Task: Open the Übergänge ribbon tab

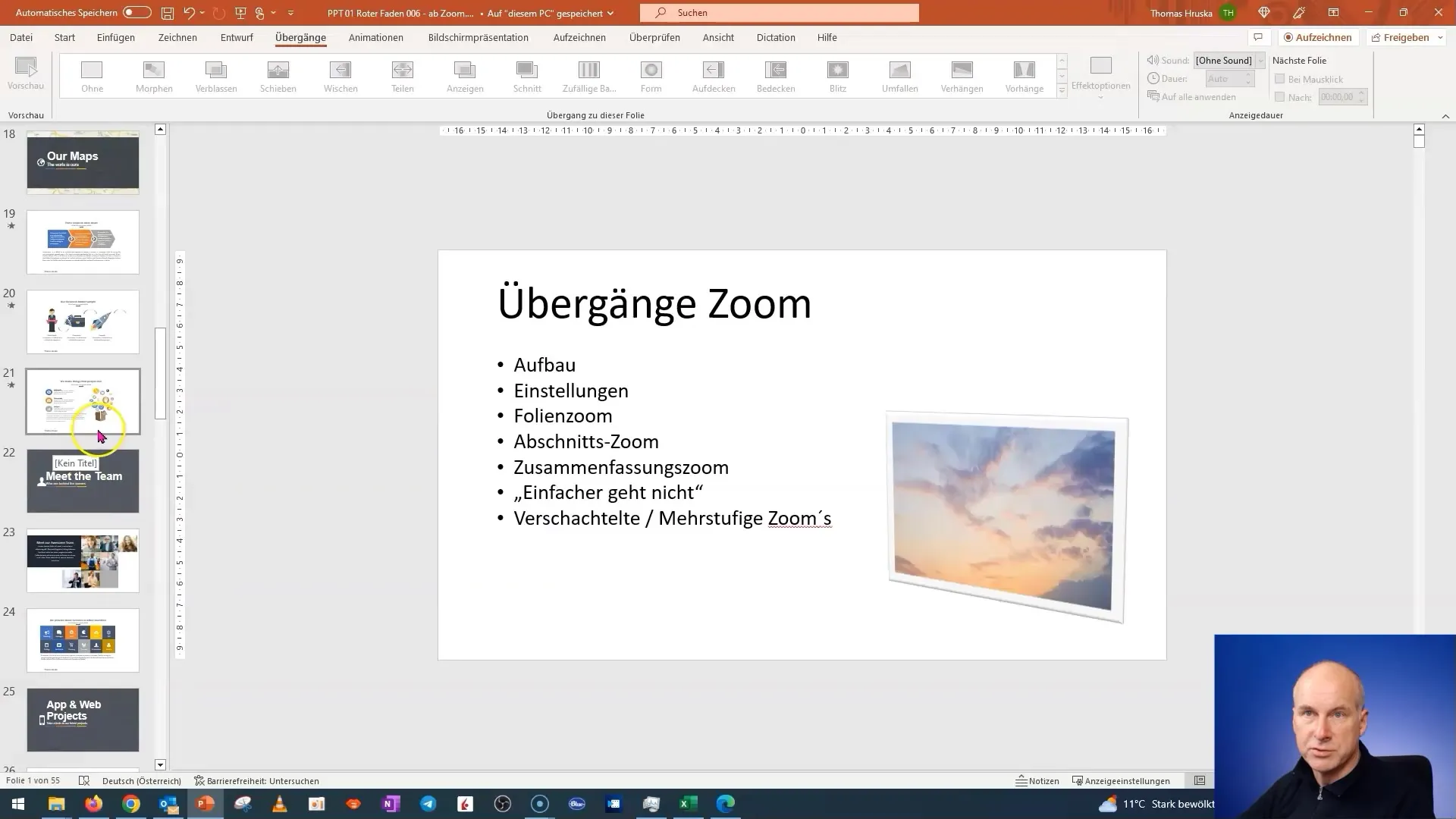Action: pos(301,37)
